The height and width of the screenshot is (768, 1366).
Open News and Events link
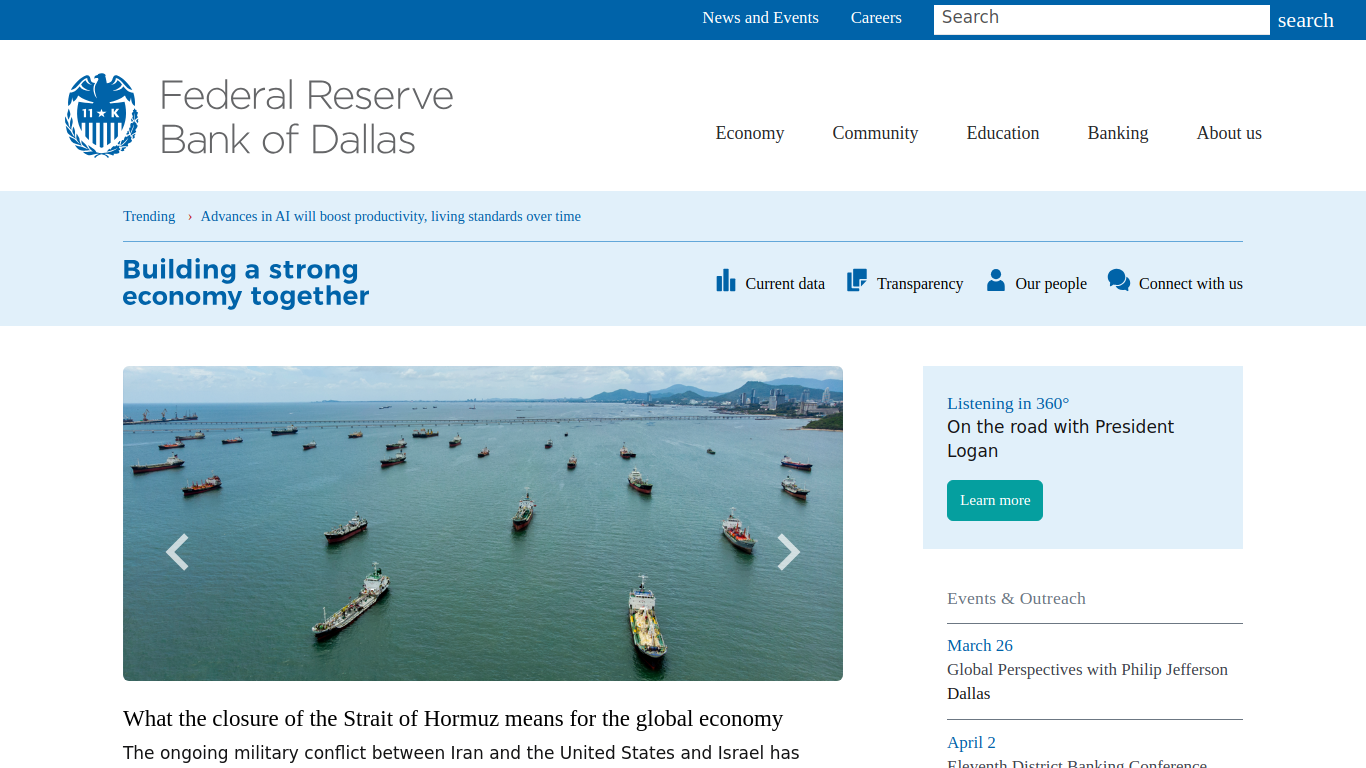click(x=760, y=18)
